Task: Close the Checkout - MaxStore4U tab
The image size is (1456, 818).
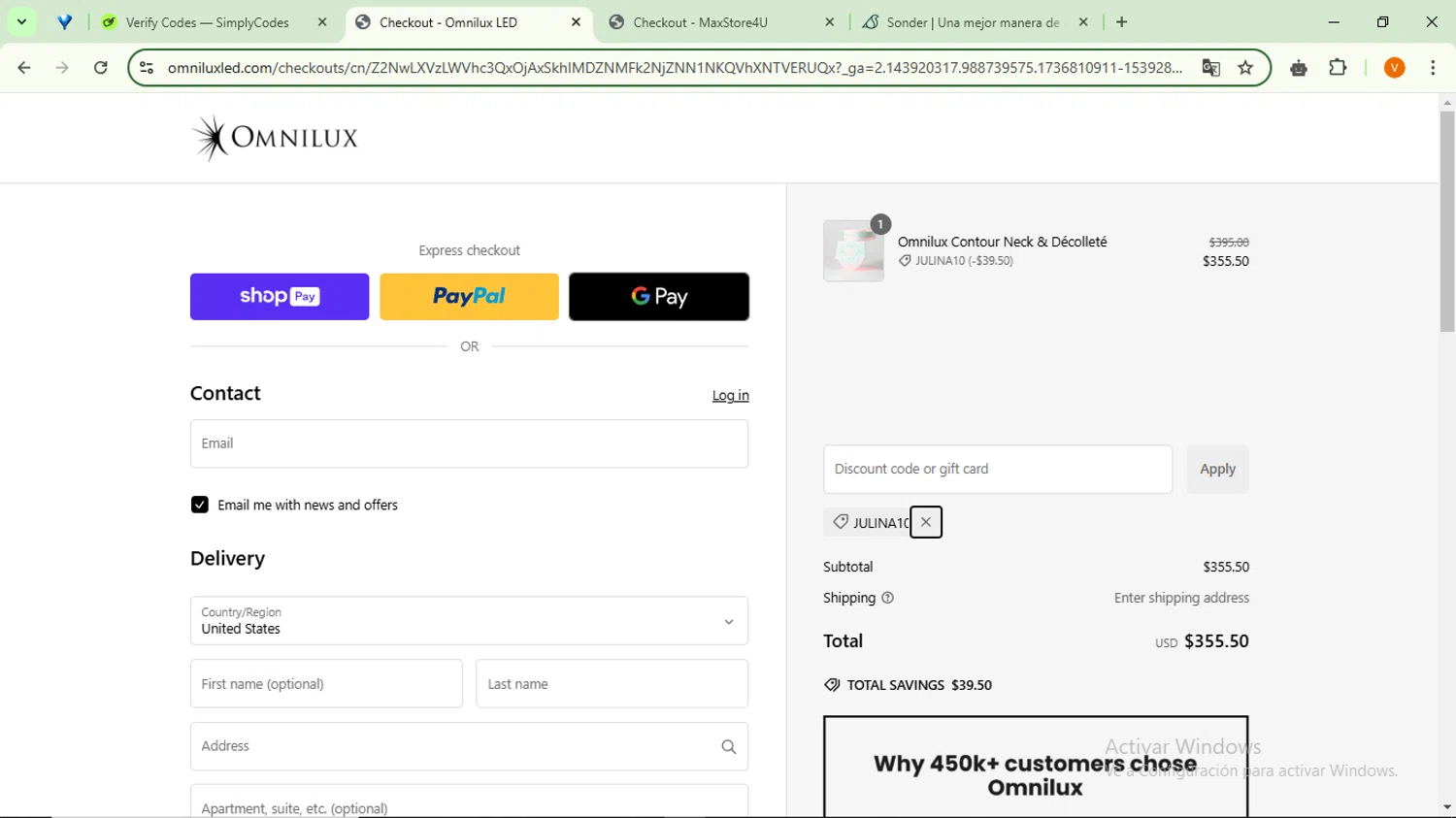Action: [x=829, y=22]
